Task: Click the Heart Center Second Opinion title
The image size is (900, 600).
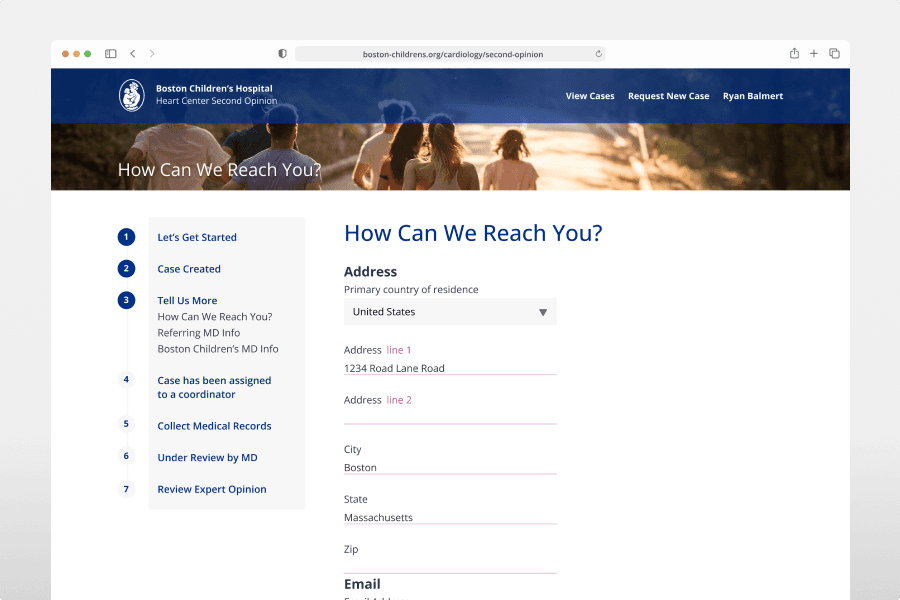Action: [216, 101]
